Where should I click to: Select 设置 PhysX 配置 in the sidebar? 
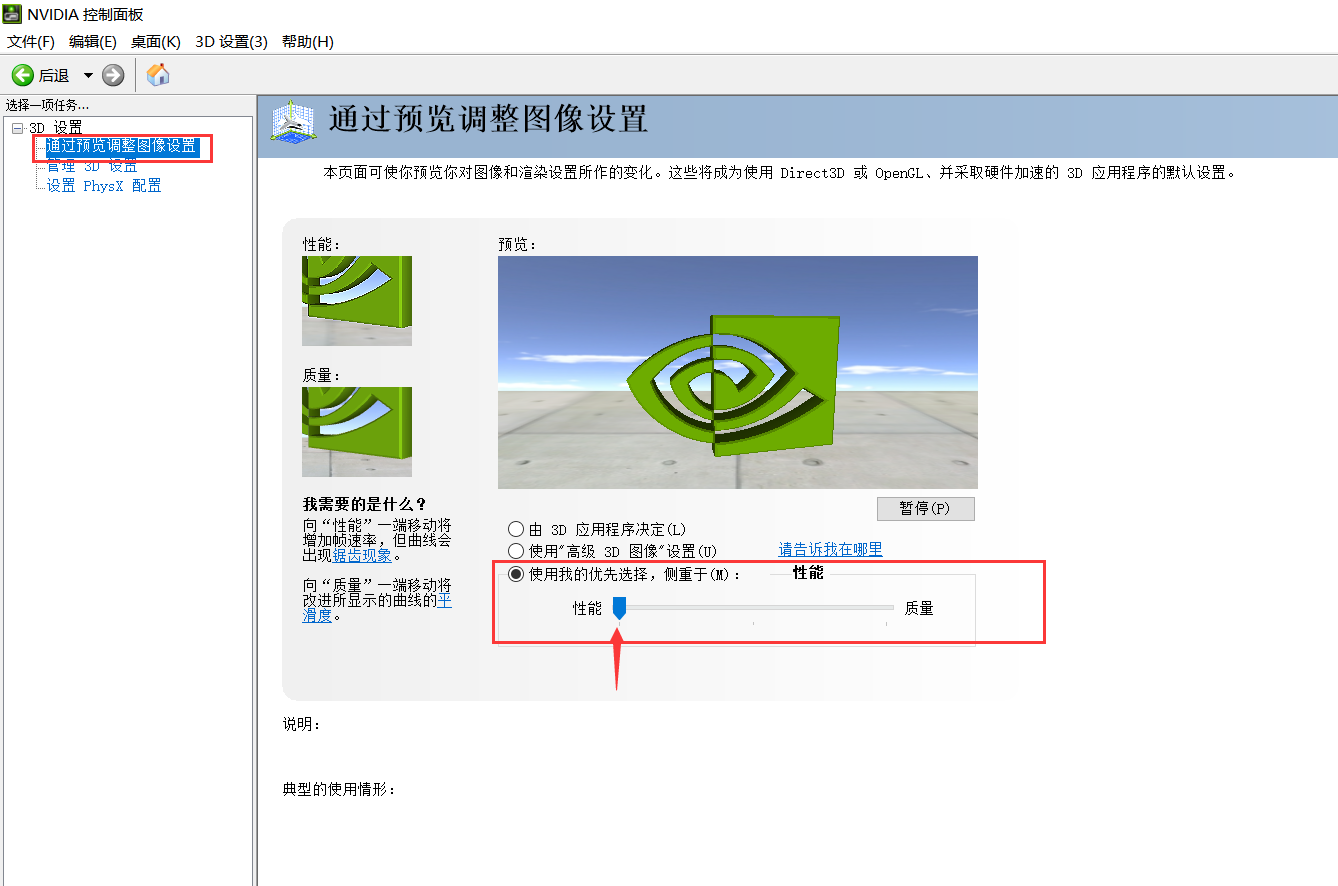(103, 185)
